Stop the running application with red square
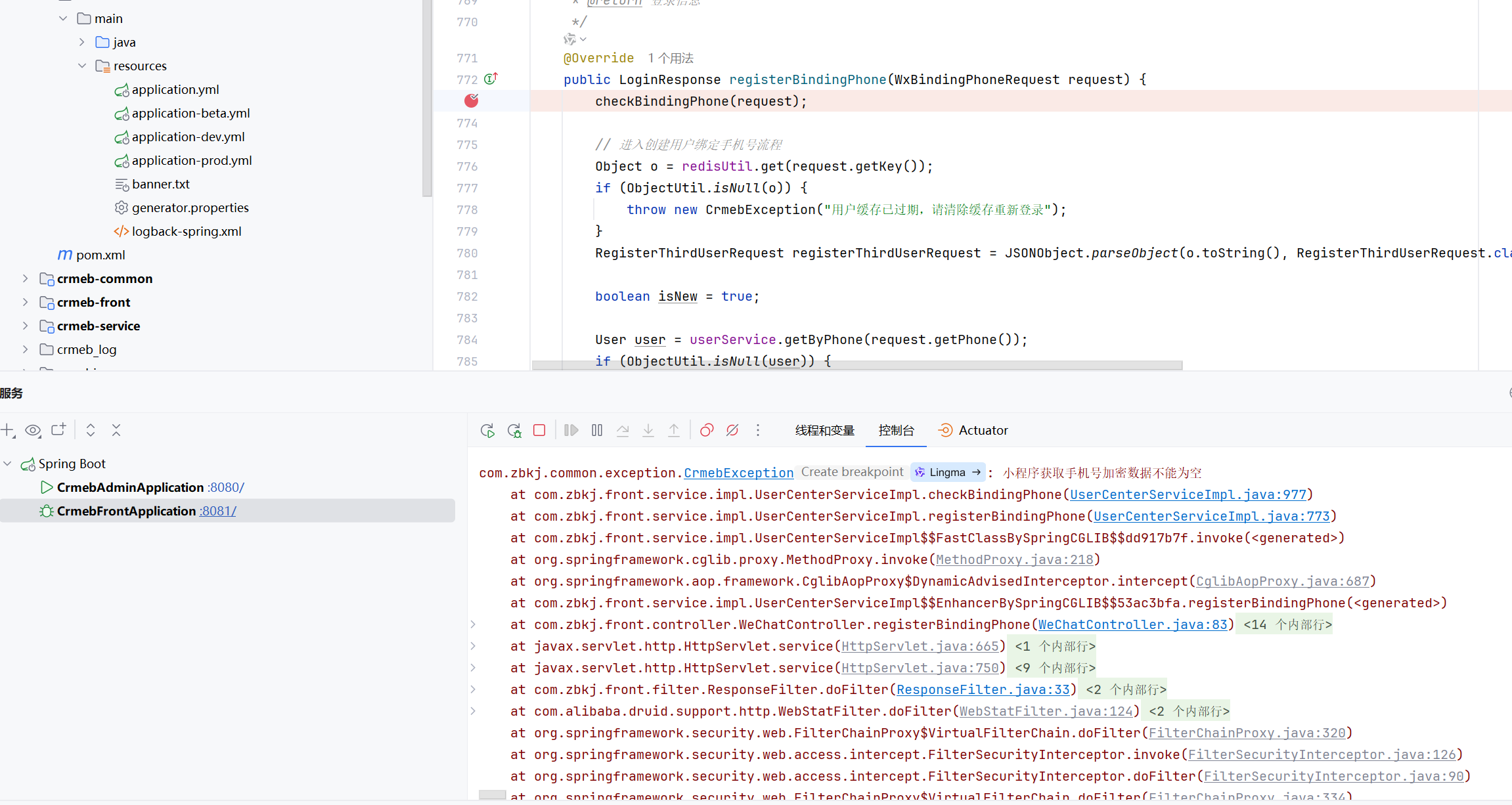Image resolution: width=1512 pixels, height=805 pixels. pos(539,430)
